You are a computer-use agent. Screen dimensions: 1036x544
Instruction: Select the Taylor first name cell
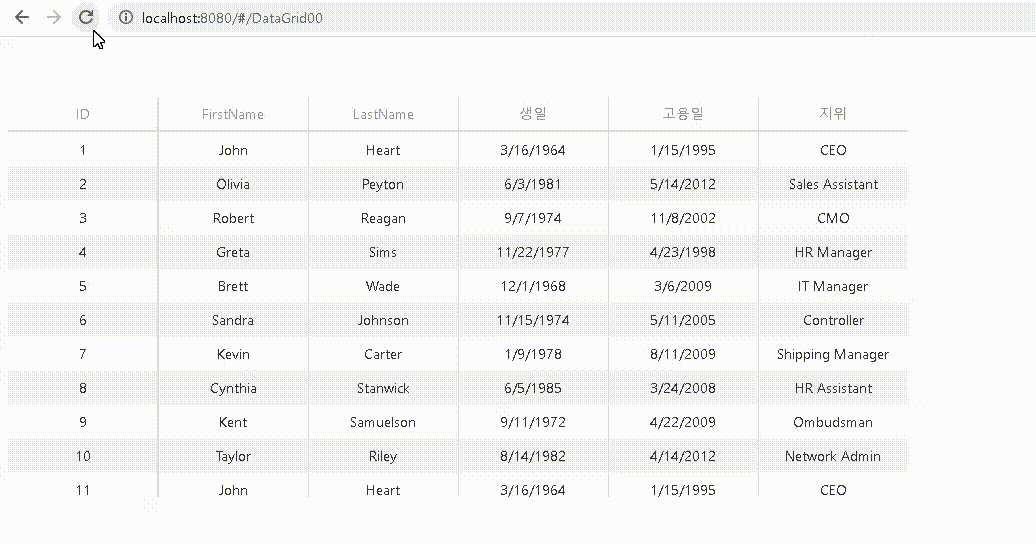[233, 457]
